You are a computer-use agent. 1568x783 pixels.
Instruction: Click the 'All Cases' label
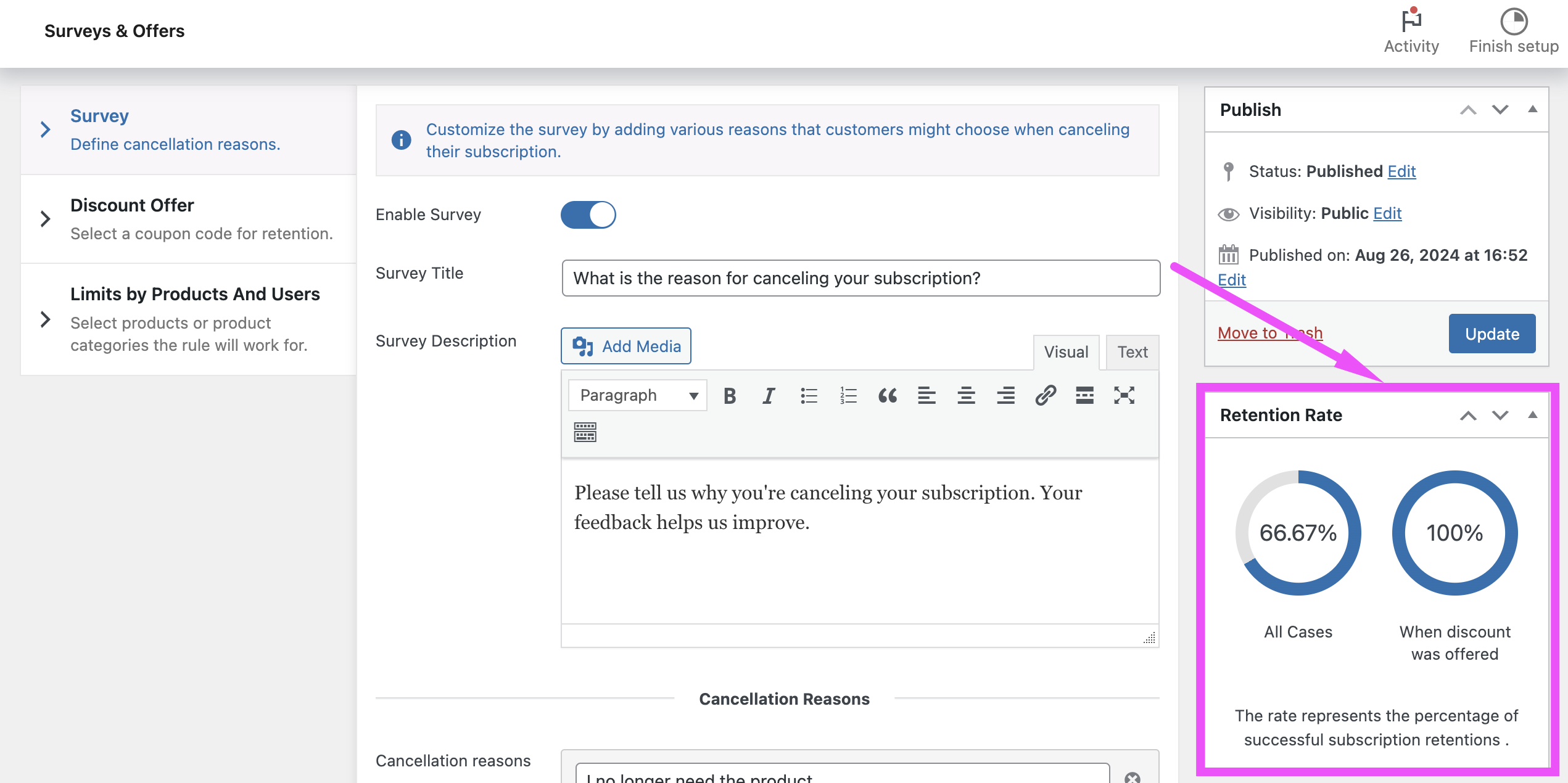coord(1298,632)
